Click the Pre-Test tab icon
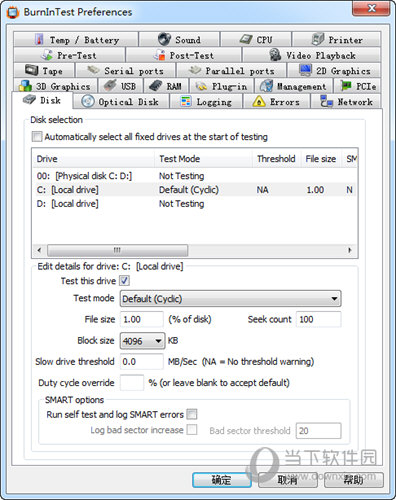Image resolution: width=396 pixels, height=500 pixels. (x=47, y=55)
